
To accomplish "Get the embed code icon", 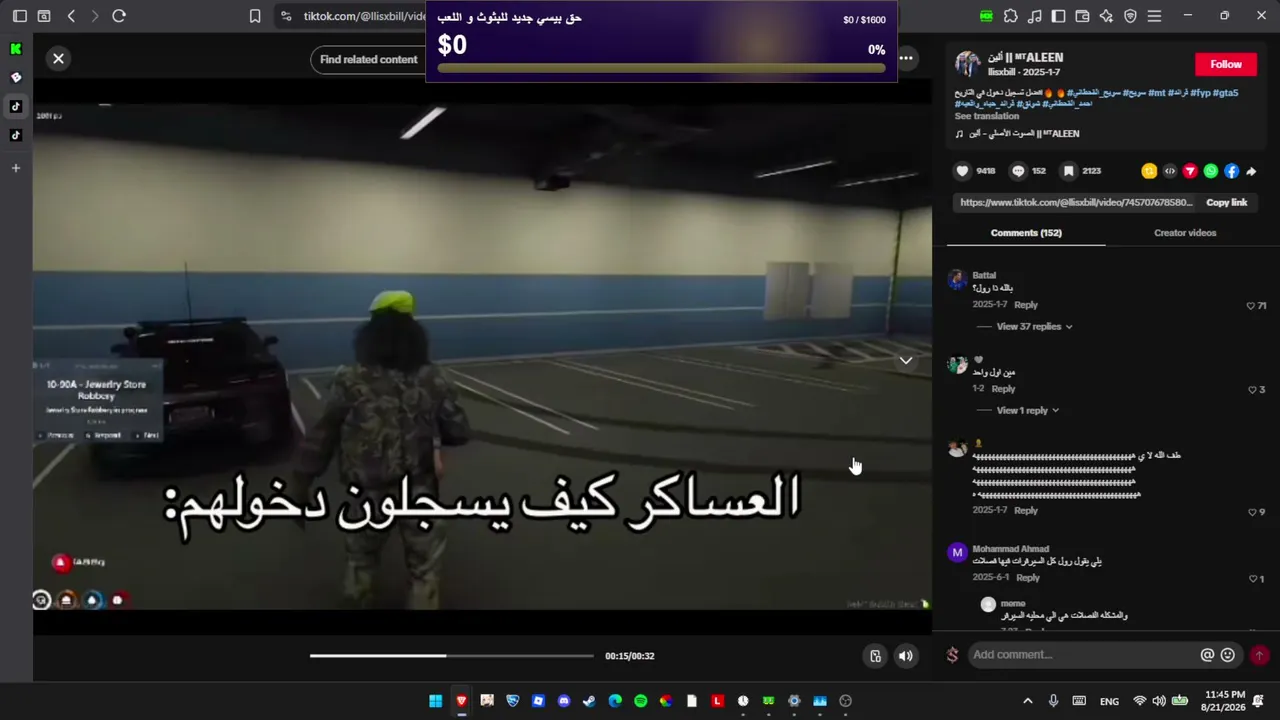I will pos(1170,171).
